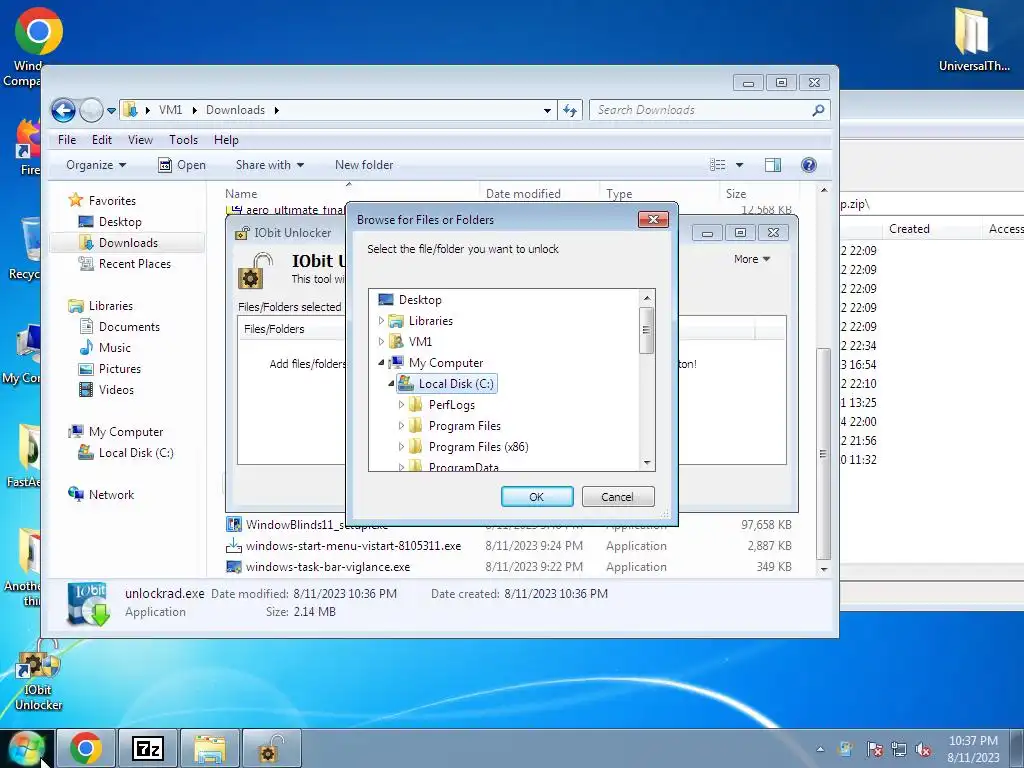Expand Libraries node in browse tree
Screen dimensions: 1024x768
[x=381, y=321]
